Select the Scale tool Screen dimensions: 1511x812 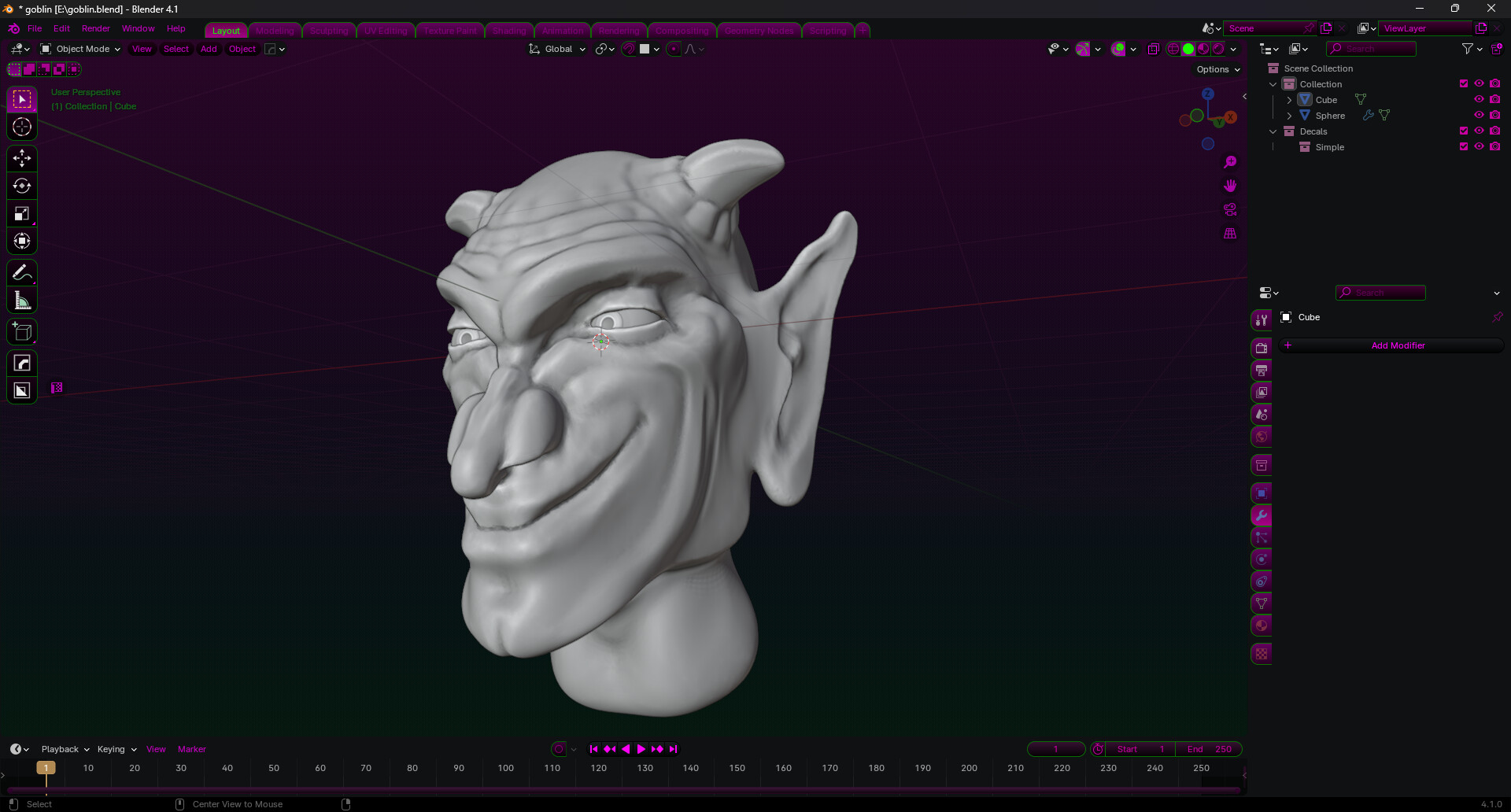coord(21,213)
